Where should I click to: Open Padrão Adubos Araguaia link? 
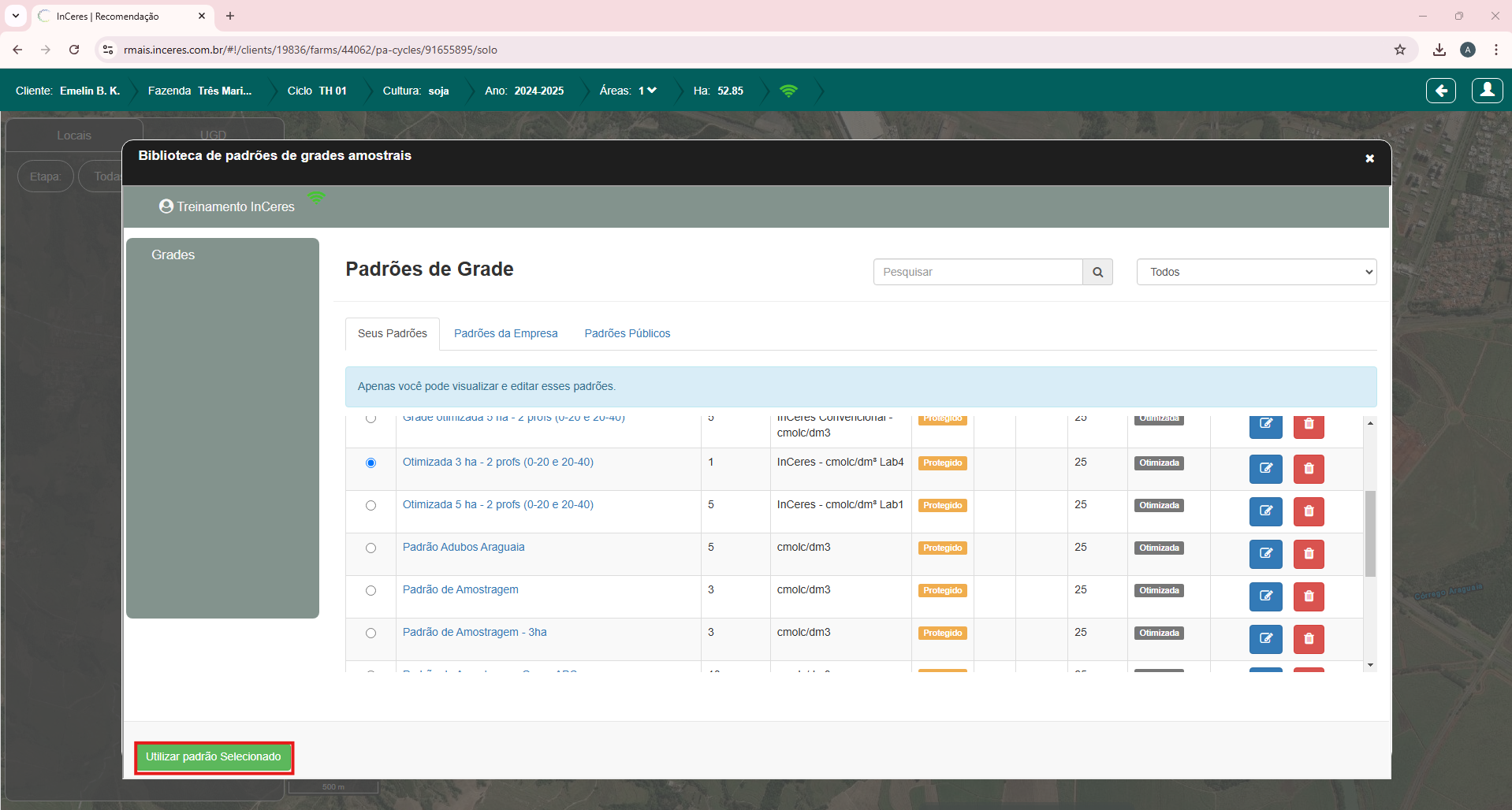[463, 547]
